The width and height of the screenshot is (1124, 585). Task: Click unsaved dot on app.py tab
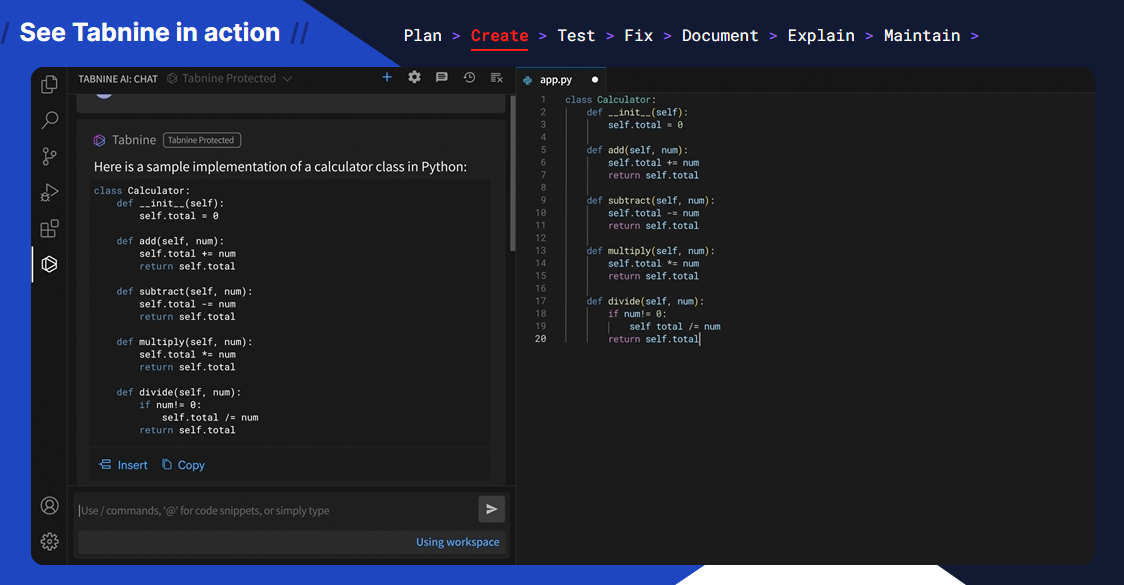(595, 80)
